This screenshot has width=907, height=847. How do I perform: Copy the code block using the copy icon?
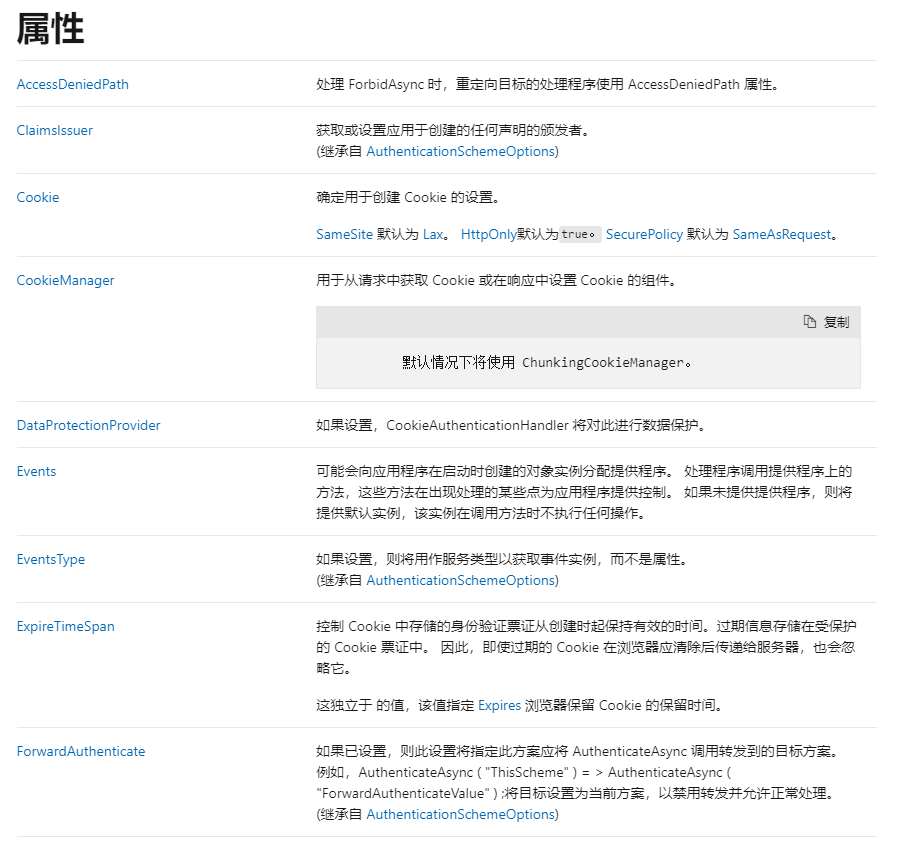click(x=812, y=321)
